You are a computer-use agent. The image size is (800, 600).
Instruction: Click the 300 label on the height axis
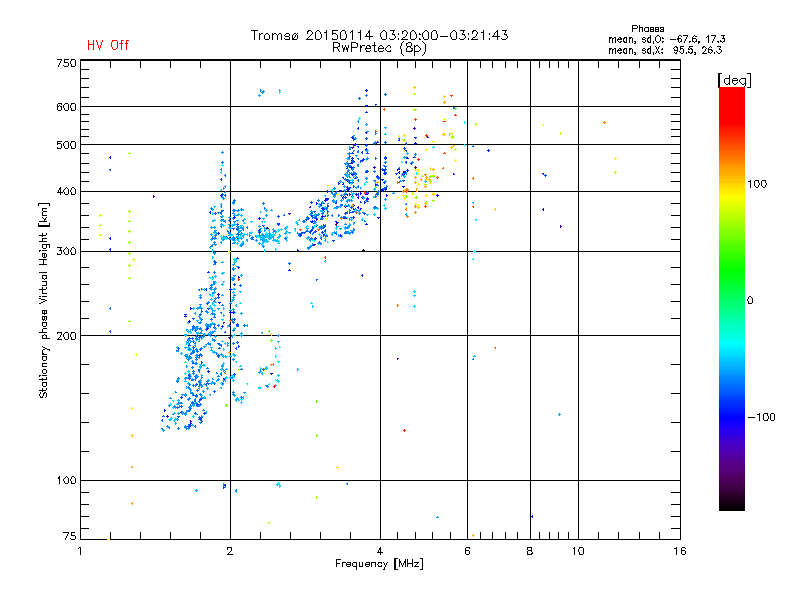[66, 251]
